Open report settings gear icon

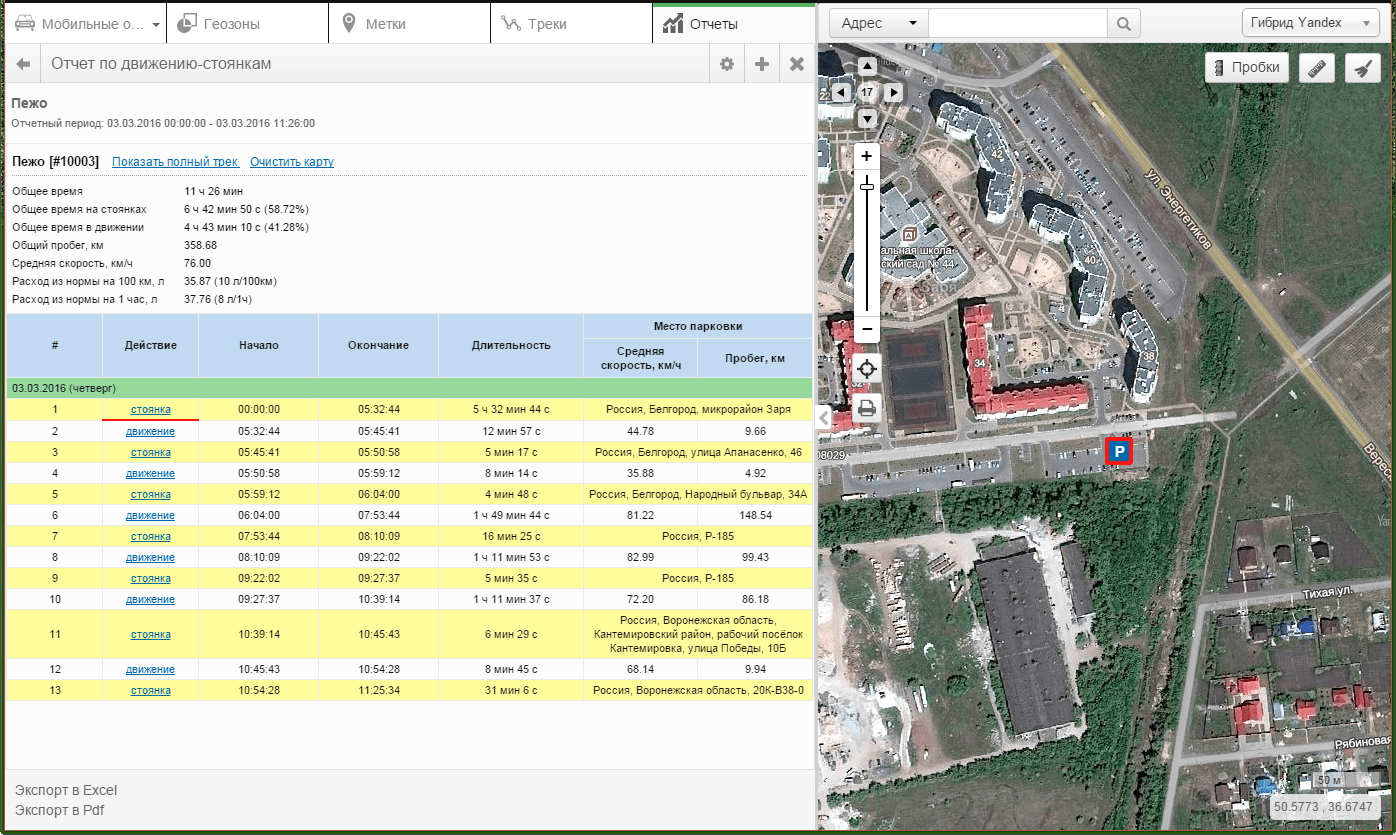click(727, 64)
